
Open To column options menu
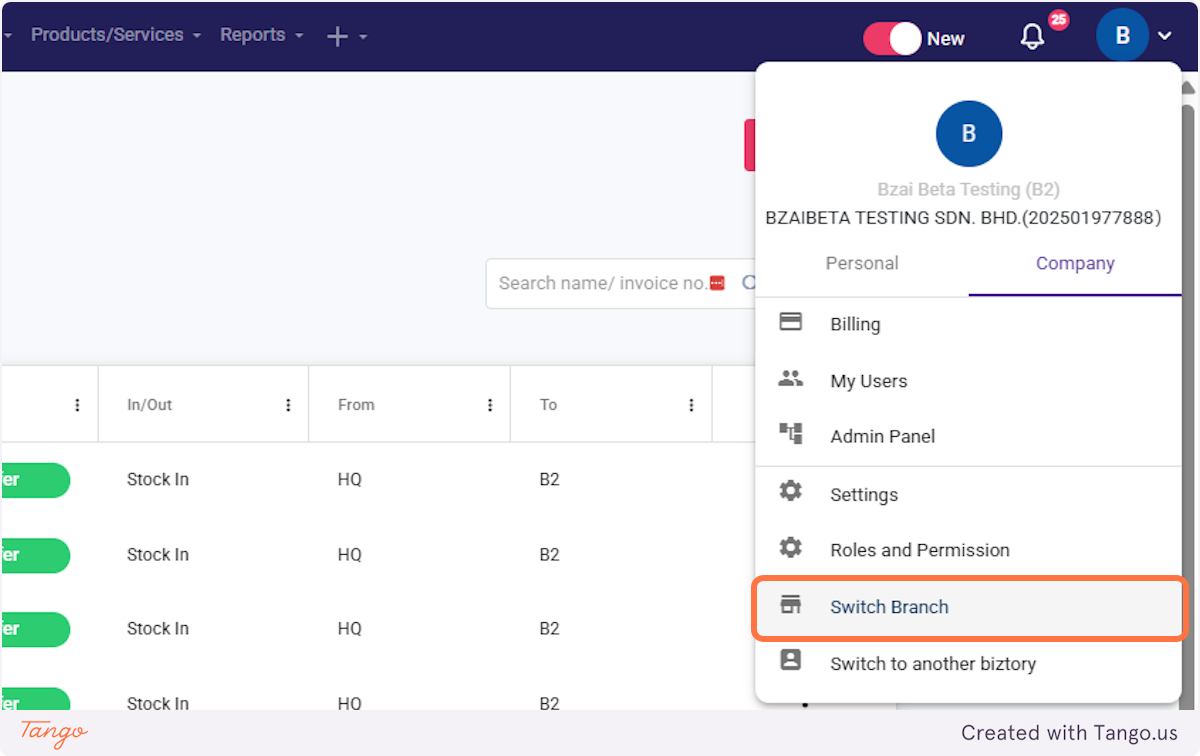point(691,405)
